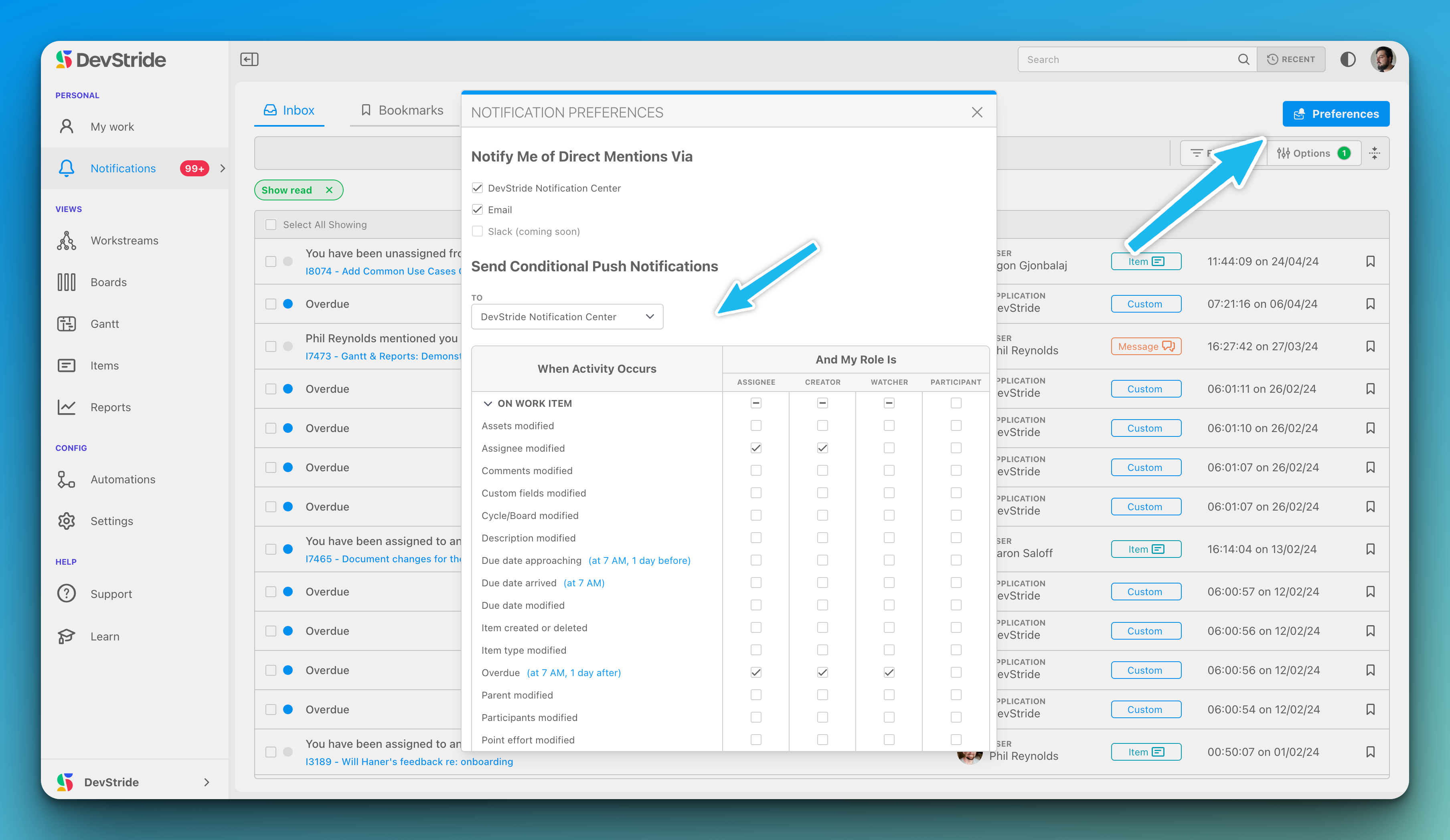This screenshot has height=840, width=1450.
Task: Click the collapse rows icon beside Options
Action: coord(1375,153)
